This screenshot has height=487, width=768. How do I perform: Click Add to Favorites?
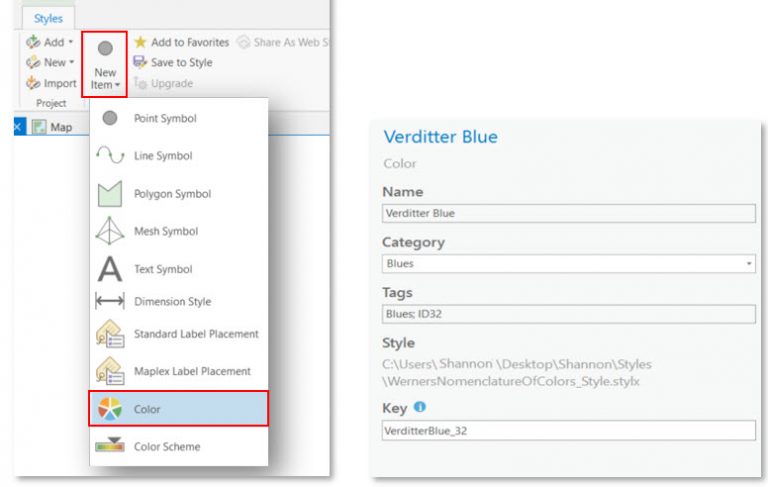click(181, 42)
